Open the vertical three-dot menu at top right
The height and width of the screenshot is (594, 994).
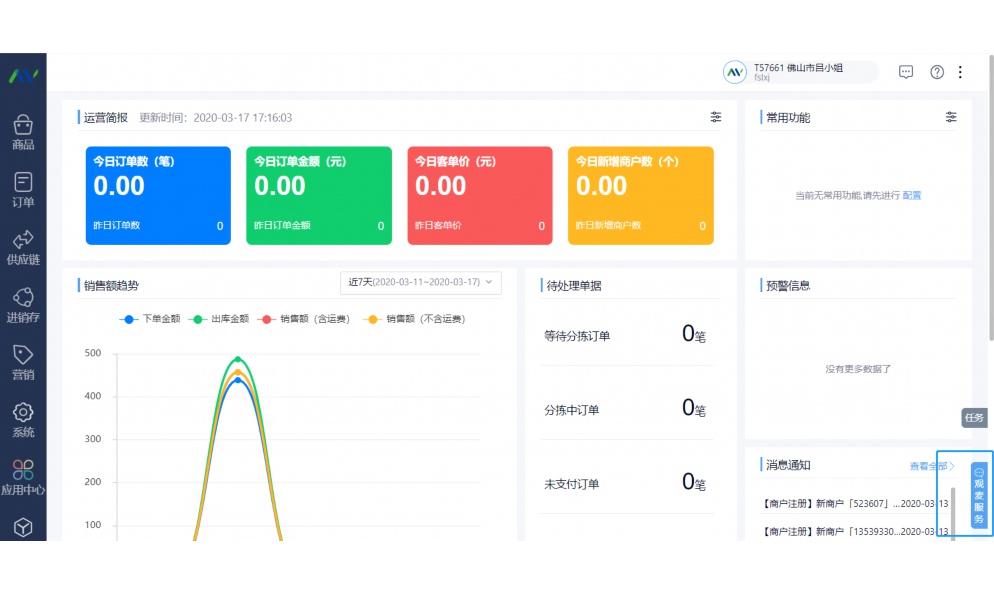961,72
